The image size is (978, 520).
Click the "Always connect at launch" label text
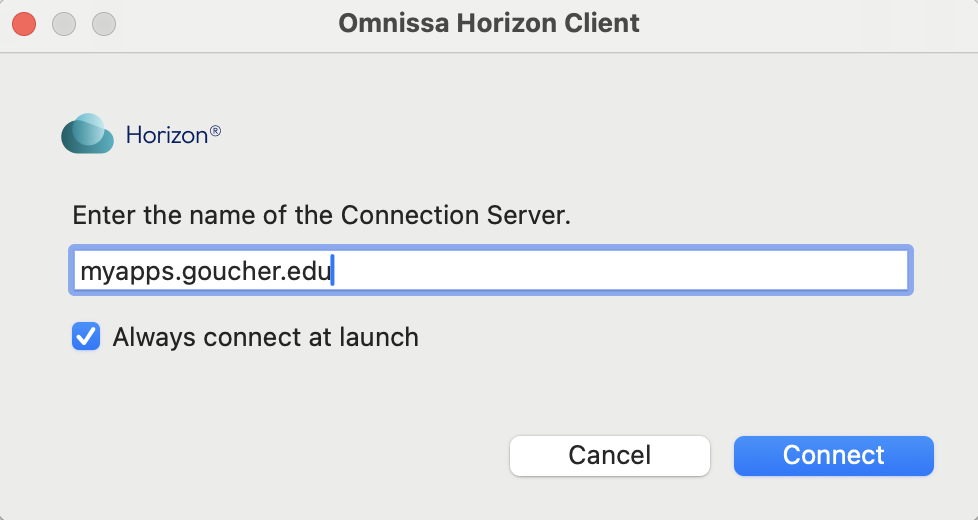click(x=265, y=337)
